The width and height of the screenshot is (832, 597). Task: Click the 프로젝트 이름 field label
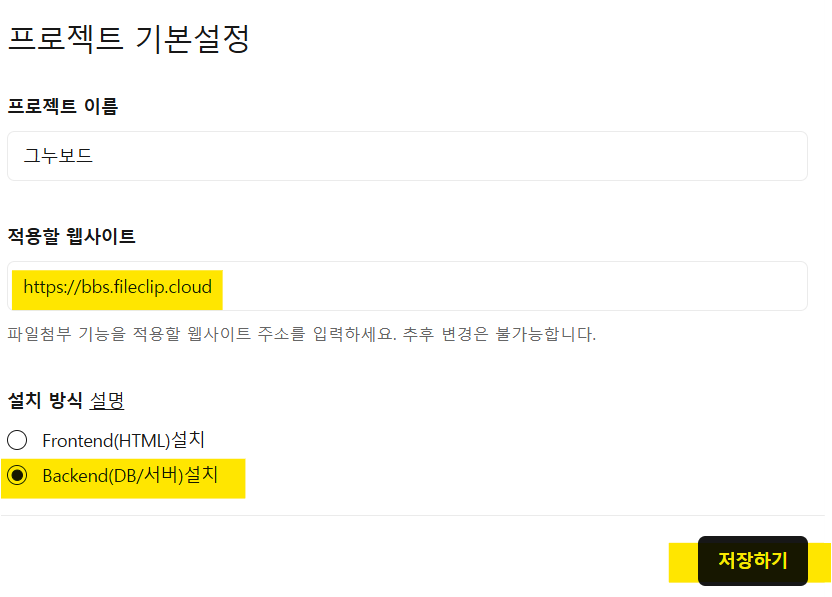click(62, 106)
